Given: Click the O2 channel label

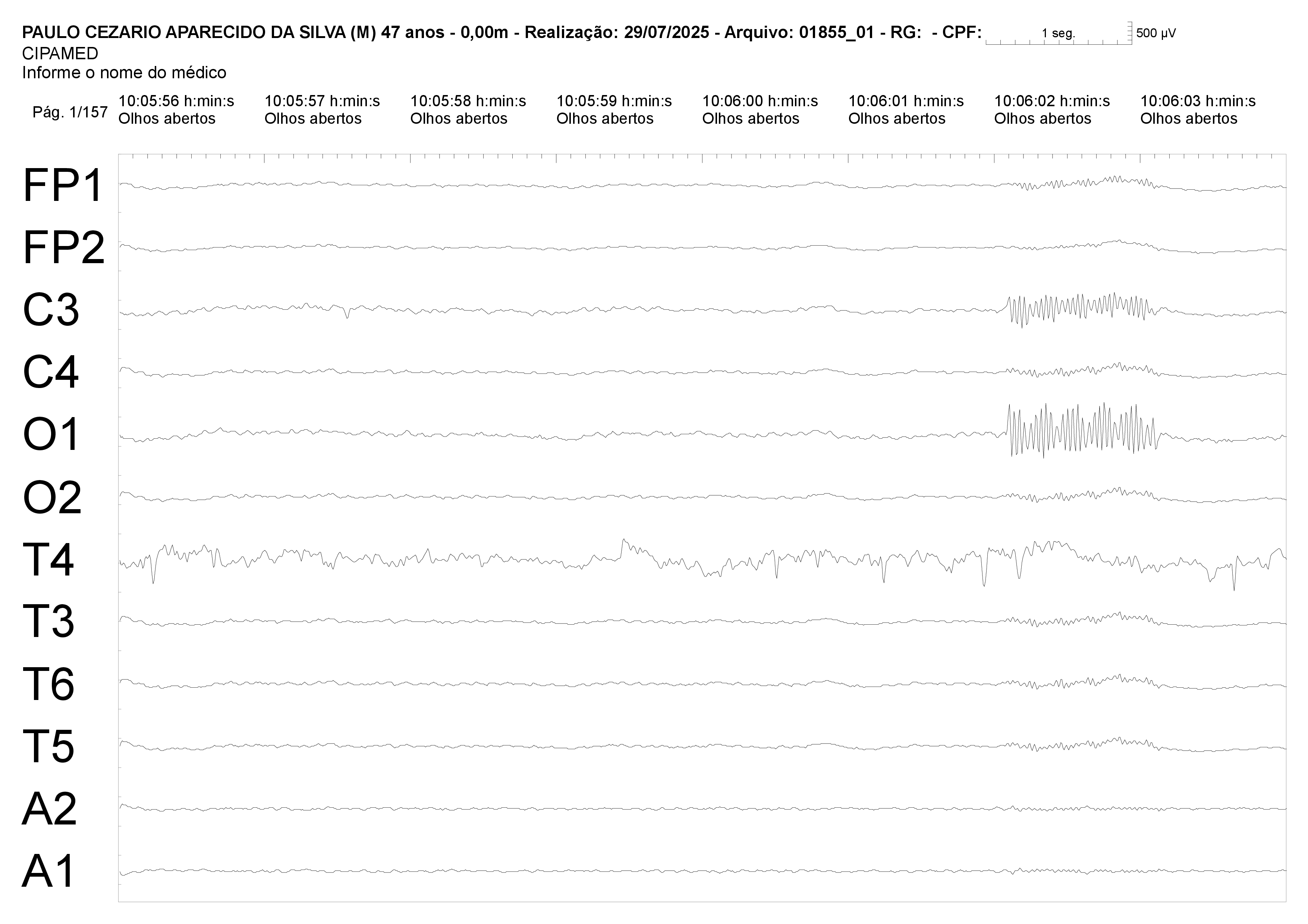Looking at the screenshot, I should pyautogui.click(x=52, y=497).
